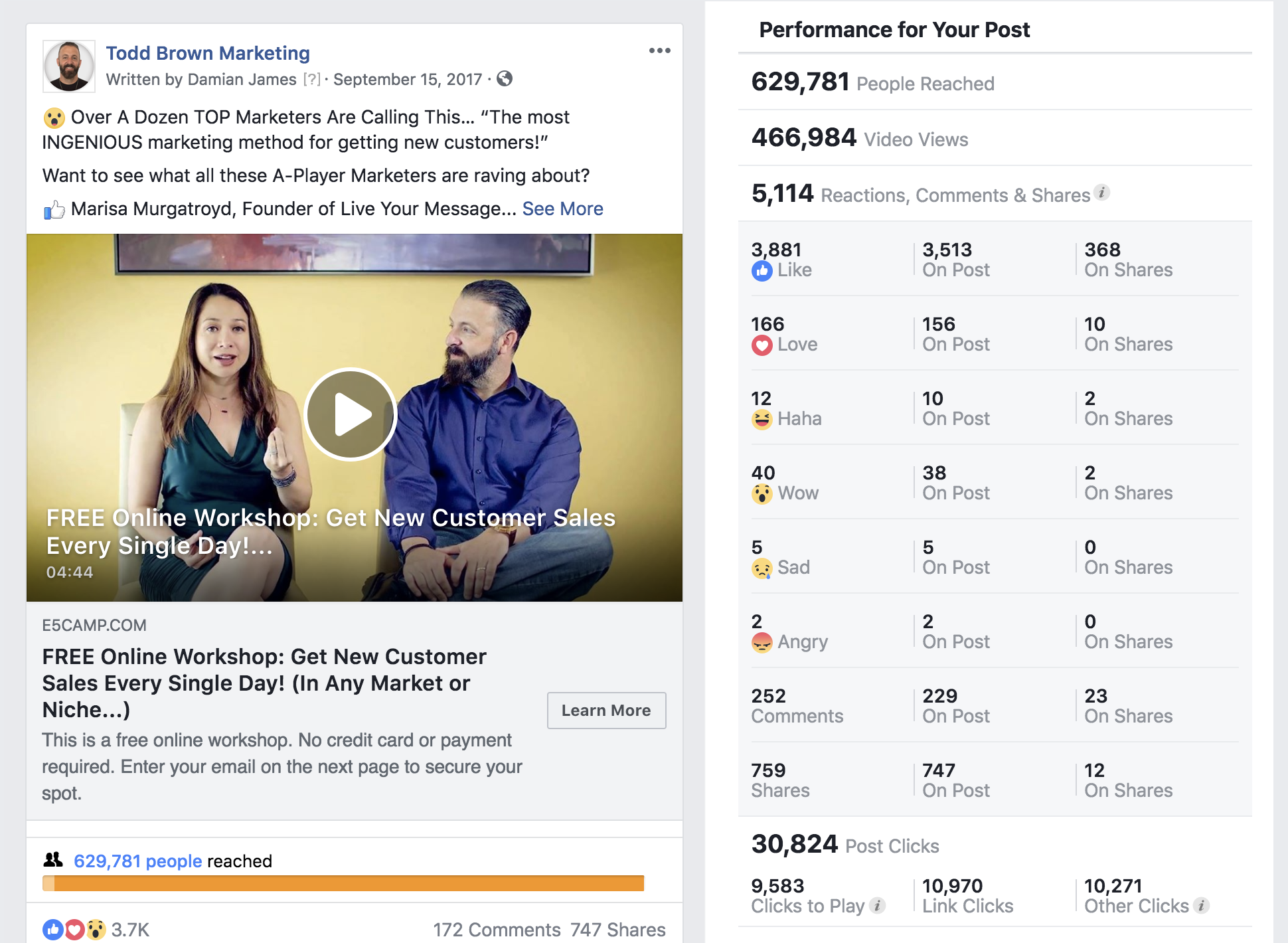The image size is (1288, 943).
Task: Click the link headline FREE Online Workshop
Action: pos(264,683)
